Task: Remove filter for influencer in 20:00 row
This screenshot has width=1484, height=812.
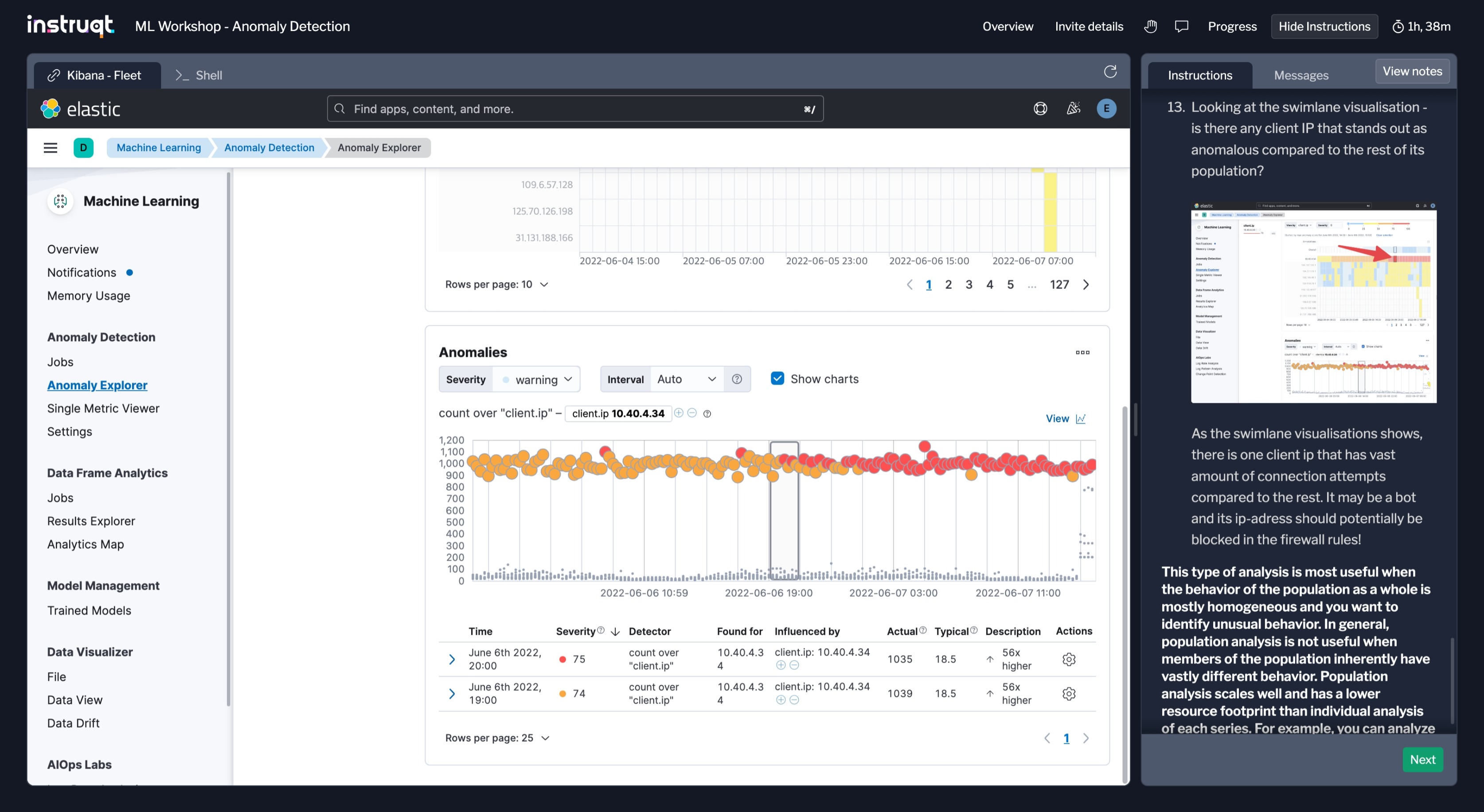Action: pos(794,665)
